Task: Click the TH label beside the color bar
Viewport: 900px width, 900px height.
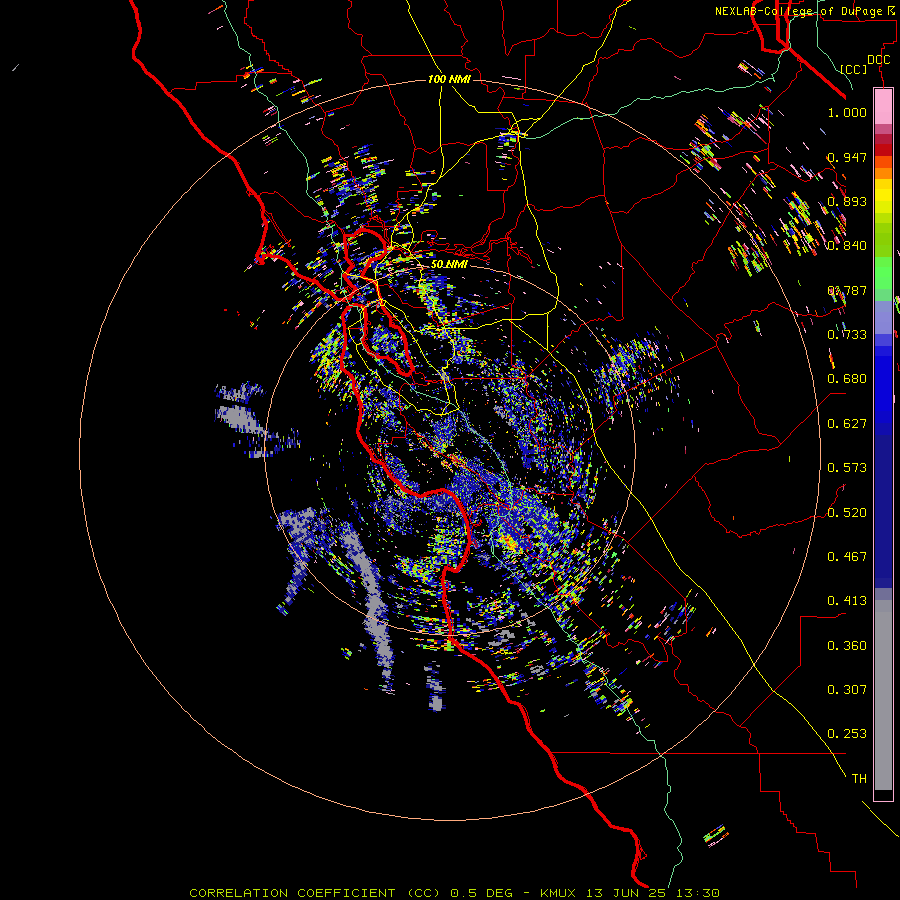Action: [859, 779]
